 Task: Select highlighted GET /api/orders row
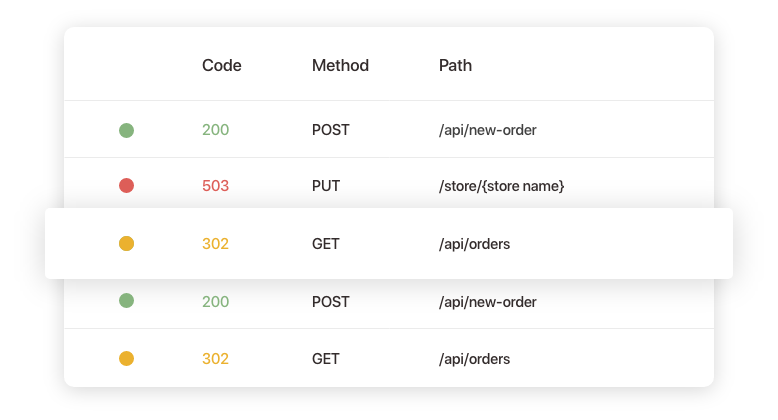point(389,243)
